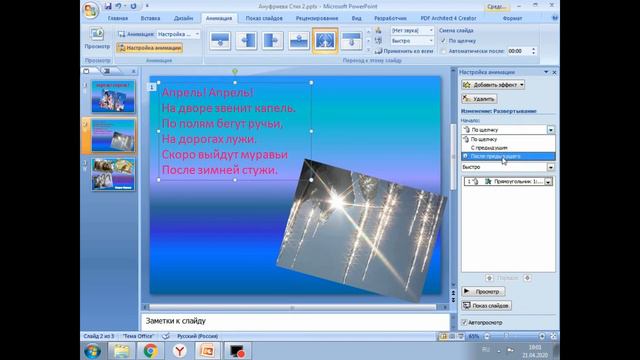This screenshot has width=640, height=360.
Task: Choose По щелчку in dropdown list
Action: 508,139
